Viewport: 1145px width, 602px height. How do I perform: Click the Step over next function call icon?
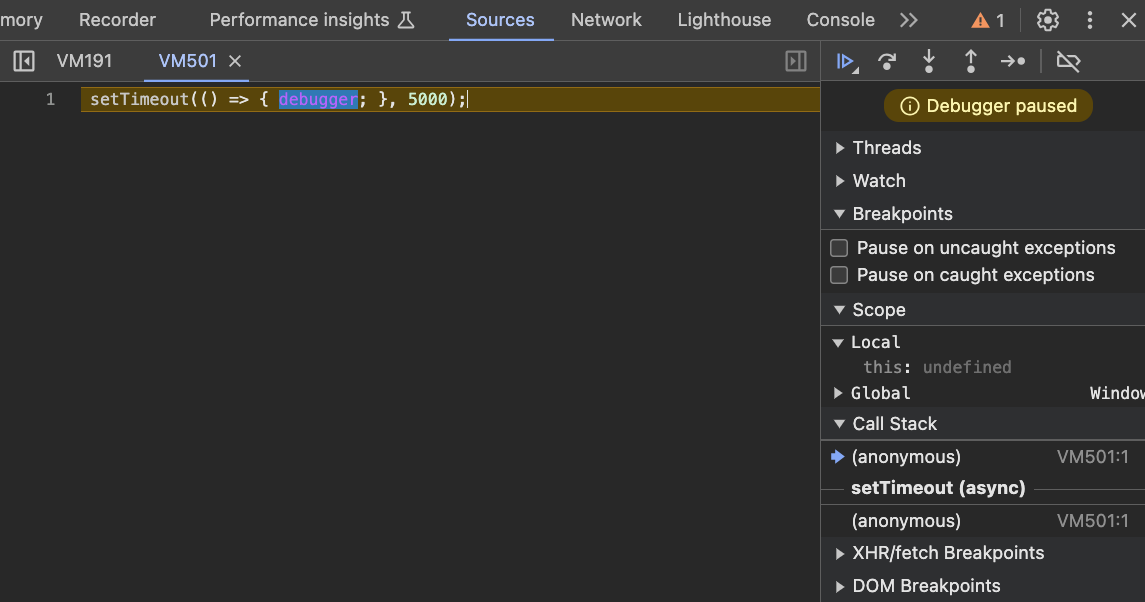(x=887, y=61)
